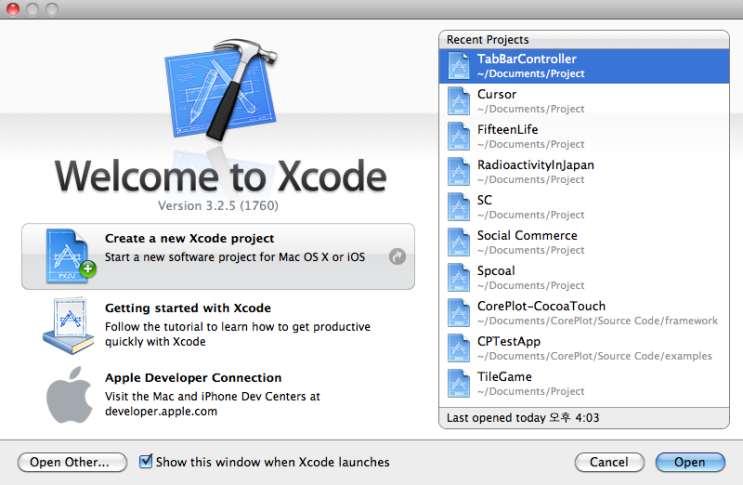Click the SC project file icon
Image resolution: width=743 pixels, height=485 pixels.
click(459, 207)
